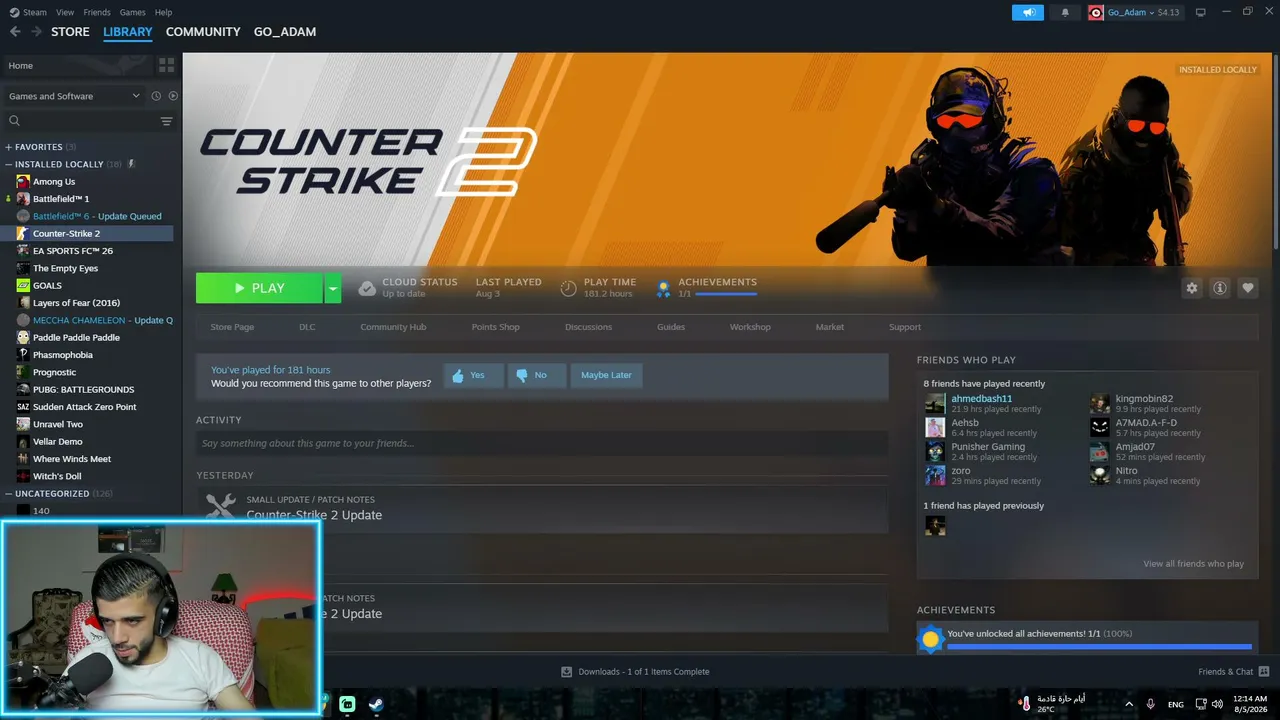The width and height of the screenshot is (1280, 720).
Task: Click the activity status input field
Action: coord(542,443)
